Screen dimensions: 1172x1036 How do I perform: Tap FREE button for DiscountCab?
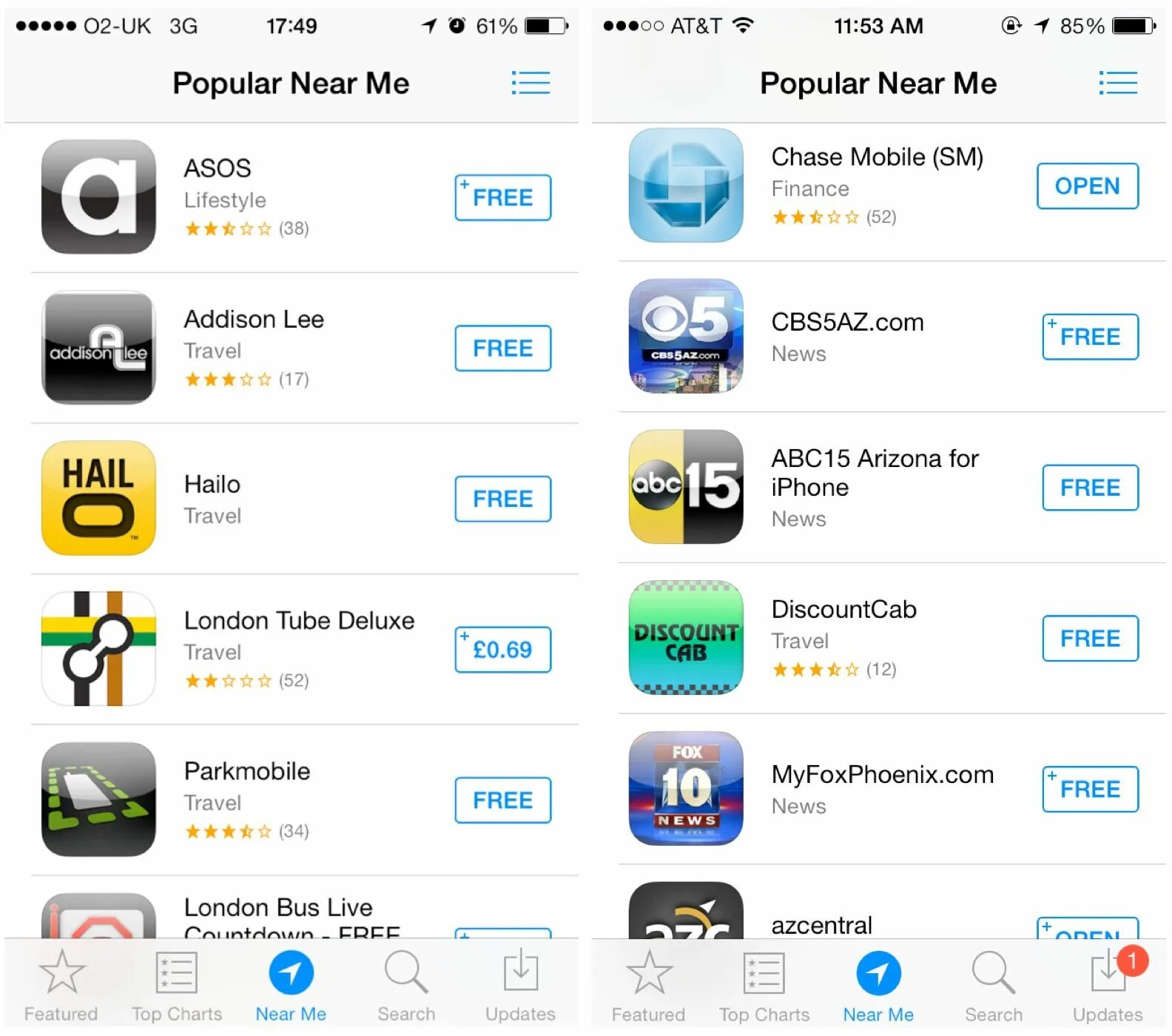[1091, 638]
